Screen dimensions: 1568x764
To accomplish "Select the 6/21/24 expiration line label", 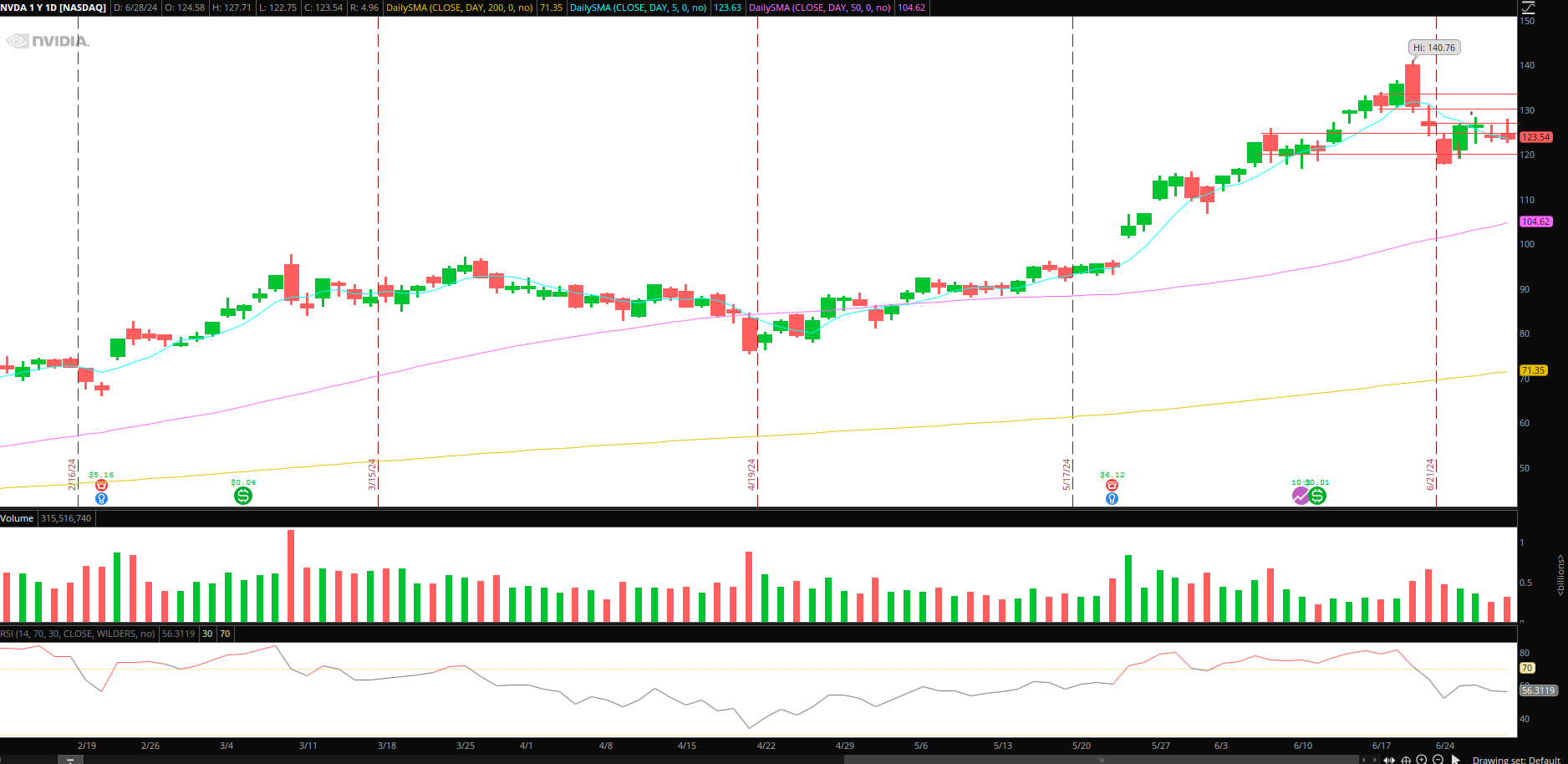I will (x=1430, y=474).
